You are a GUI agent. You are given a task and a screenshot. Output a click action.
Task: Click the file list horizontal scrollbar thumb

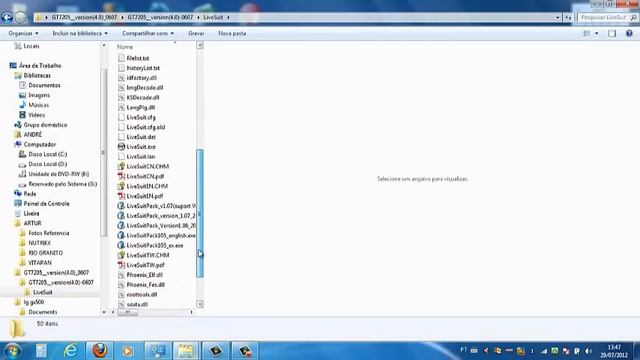click(128, 312)
